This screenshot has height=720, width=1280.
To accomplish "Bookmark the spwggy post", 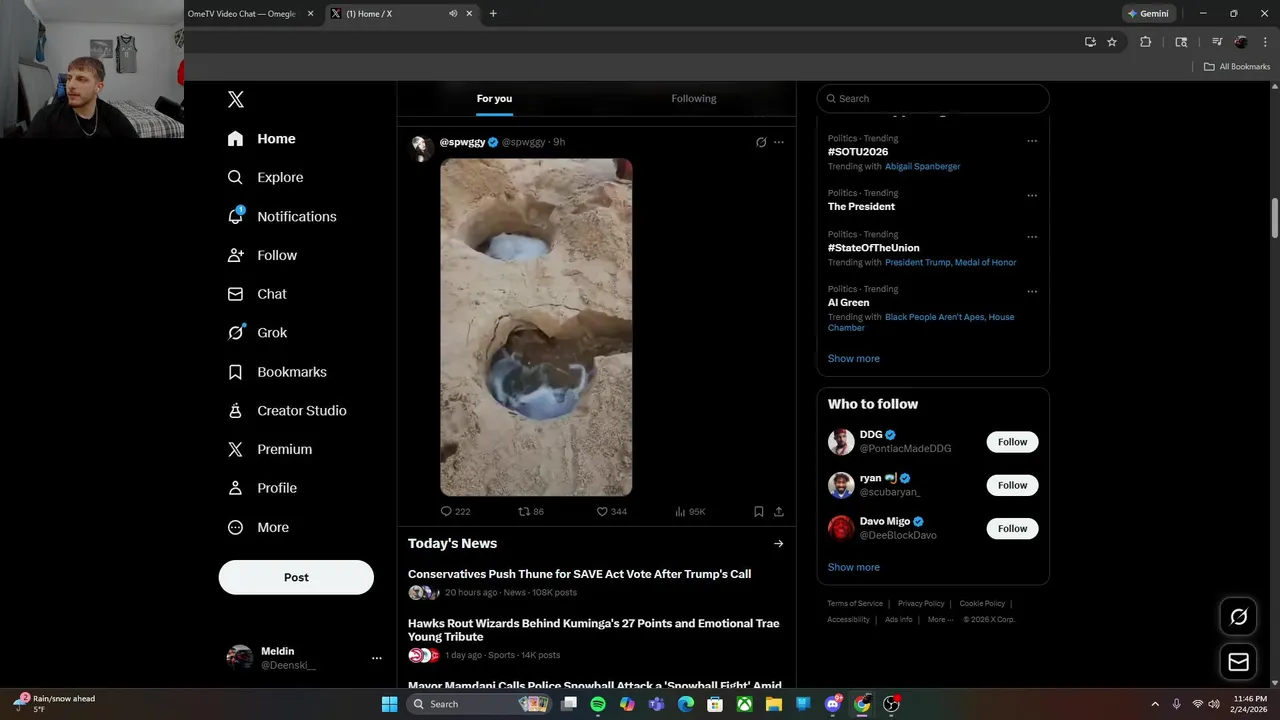I will pos(759,511).
